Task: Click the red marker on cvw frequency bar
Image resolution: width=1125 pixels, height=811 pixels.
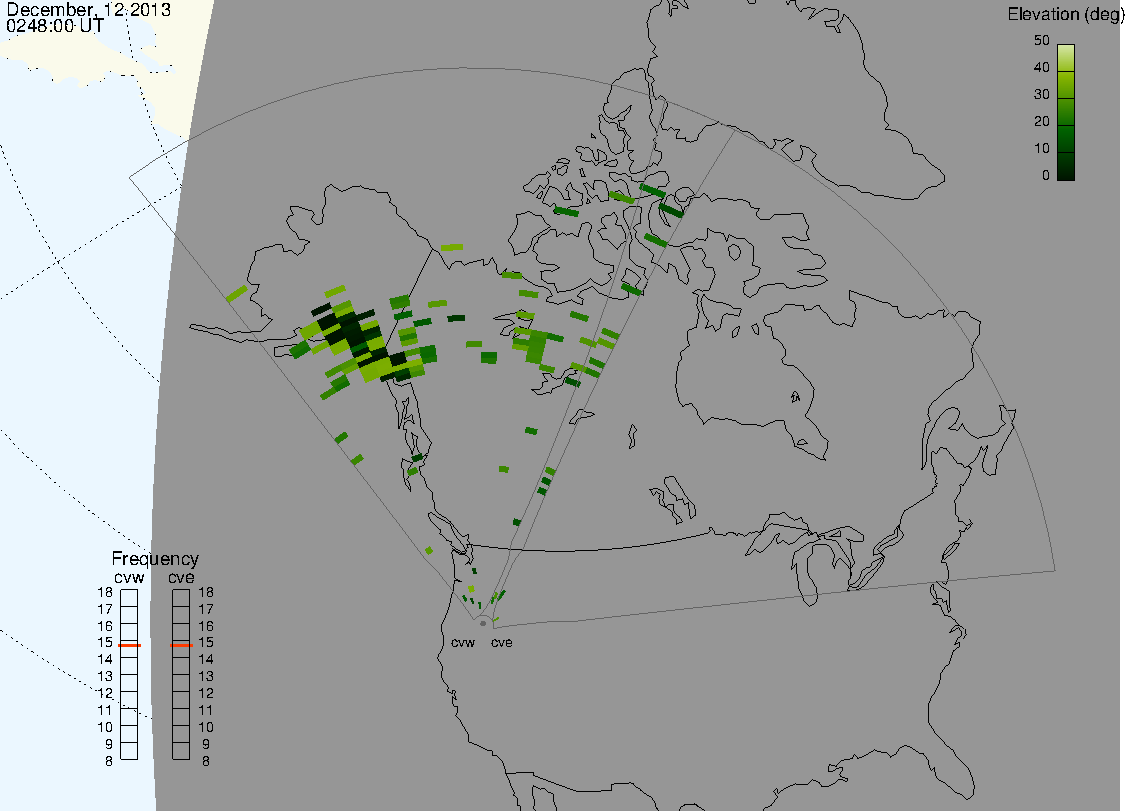Action: [129, 645]
